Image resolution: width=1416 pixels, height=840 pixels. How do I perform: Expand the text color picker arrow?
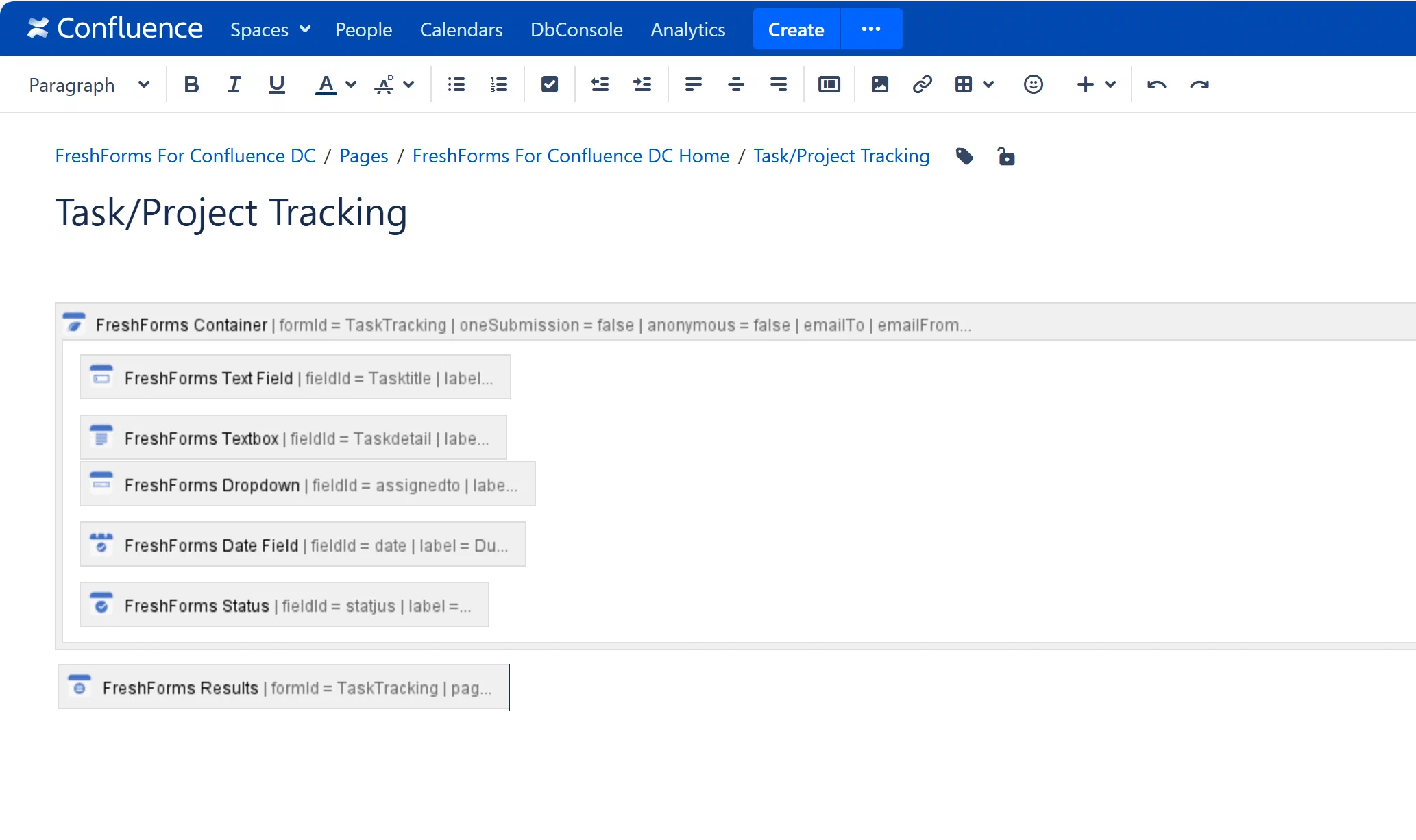point(351,84)
